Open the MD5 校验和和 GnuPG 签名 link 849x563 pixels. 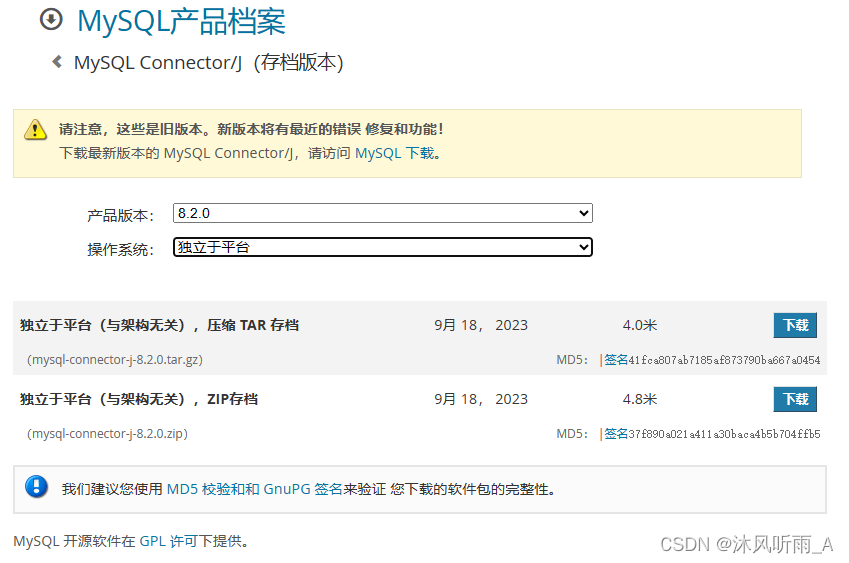[254, 489]
